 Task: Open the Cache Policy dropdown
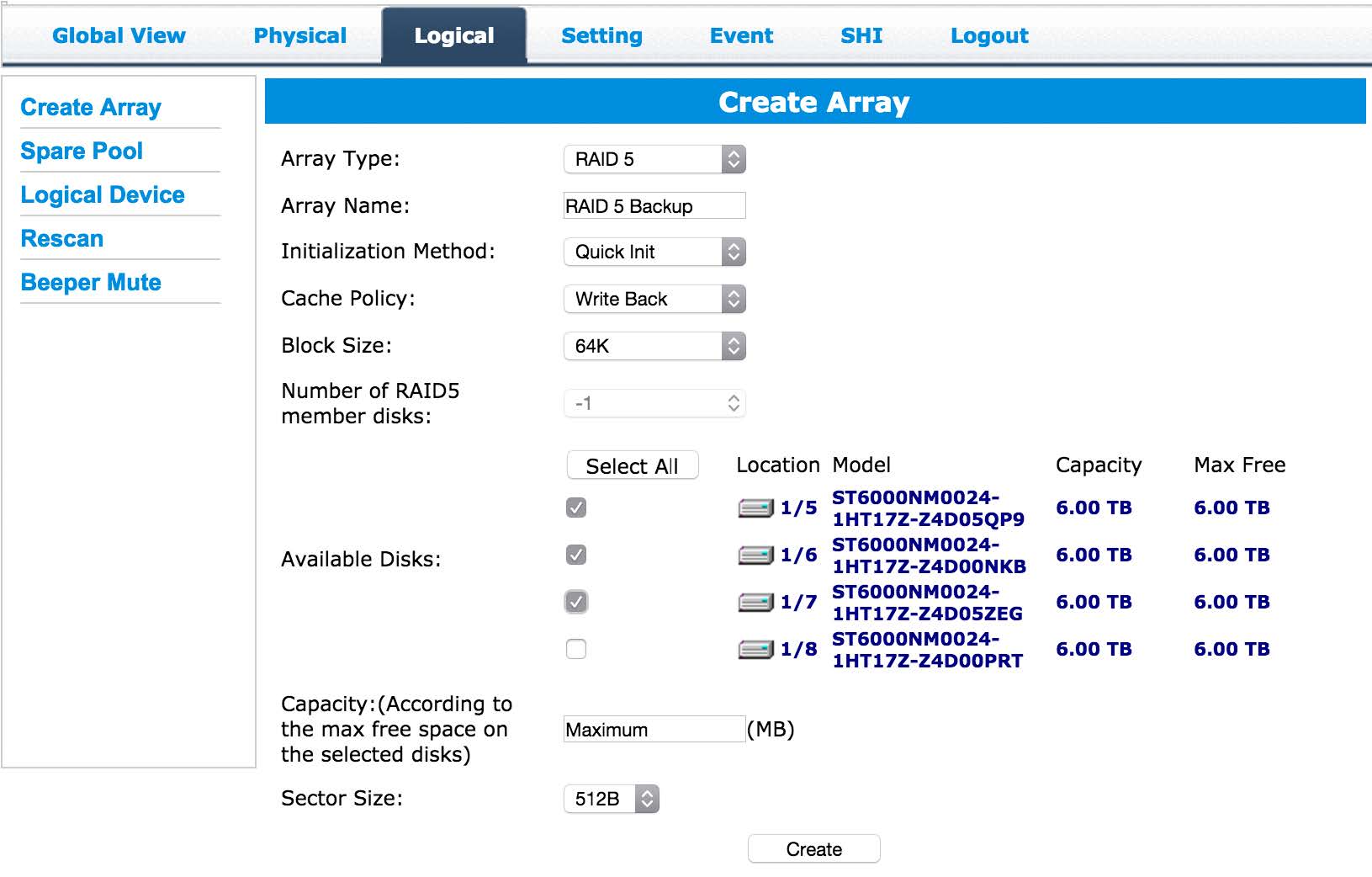(654, 299)
